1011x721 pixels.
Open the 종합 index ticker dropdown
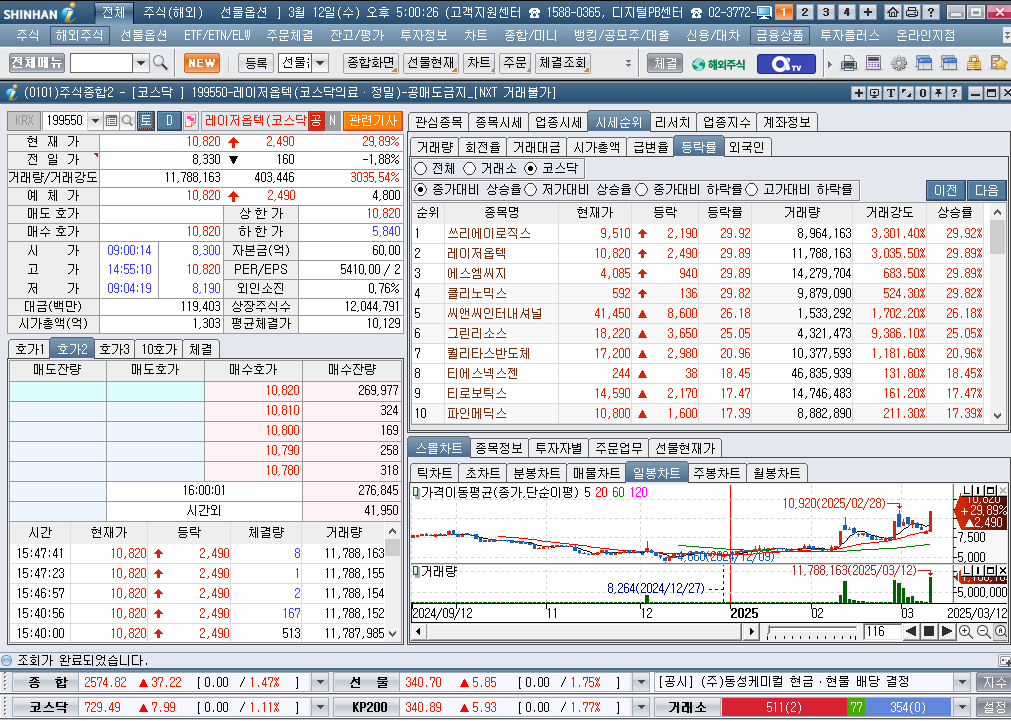(x=320, y=682)
